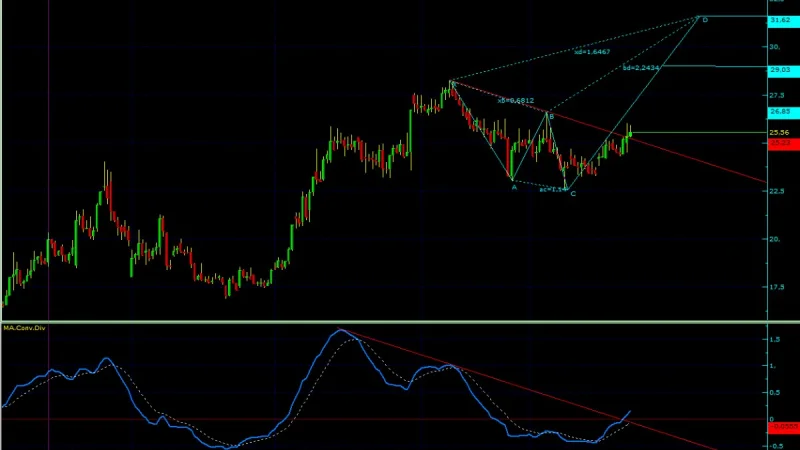
Task: Select the red MACD value label on axis
Action: coord(783,427)
